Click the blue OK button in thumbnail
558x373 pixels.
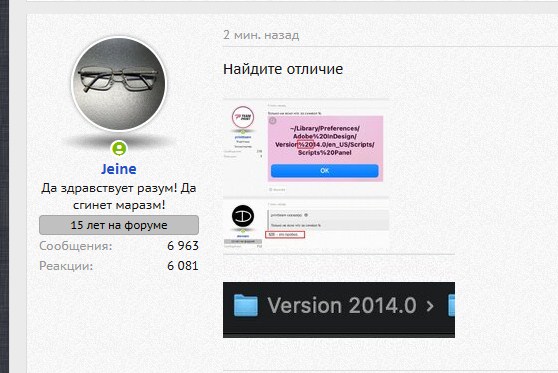(325, 171)
